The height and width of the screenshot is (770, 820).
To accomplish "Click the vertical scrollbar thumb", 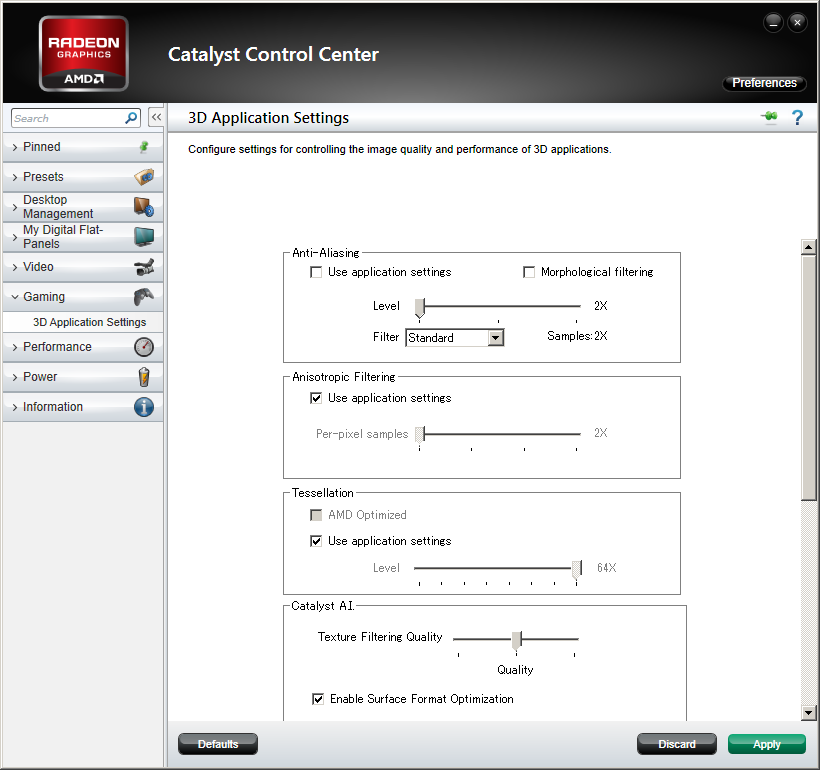I will click(x=808, y=378).
